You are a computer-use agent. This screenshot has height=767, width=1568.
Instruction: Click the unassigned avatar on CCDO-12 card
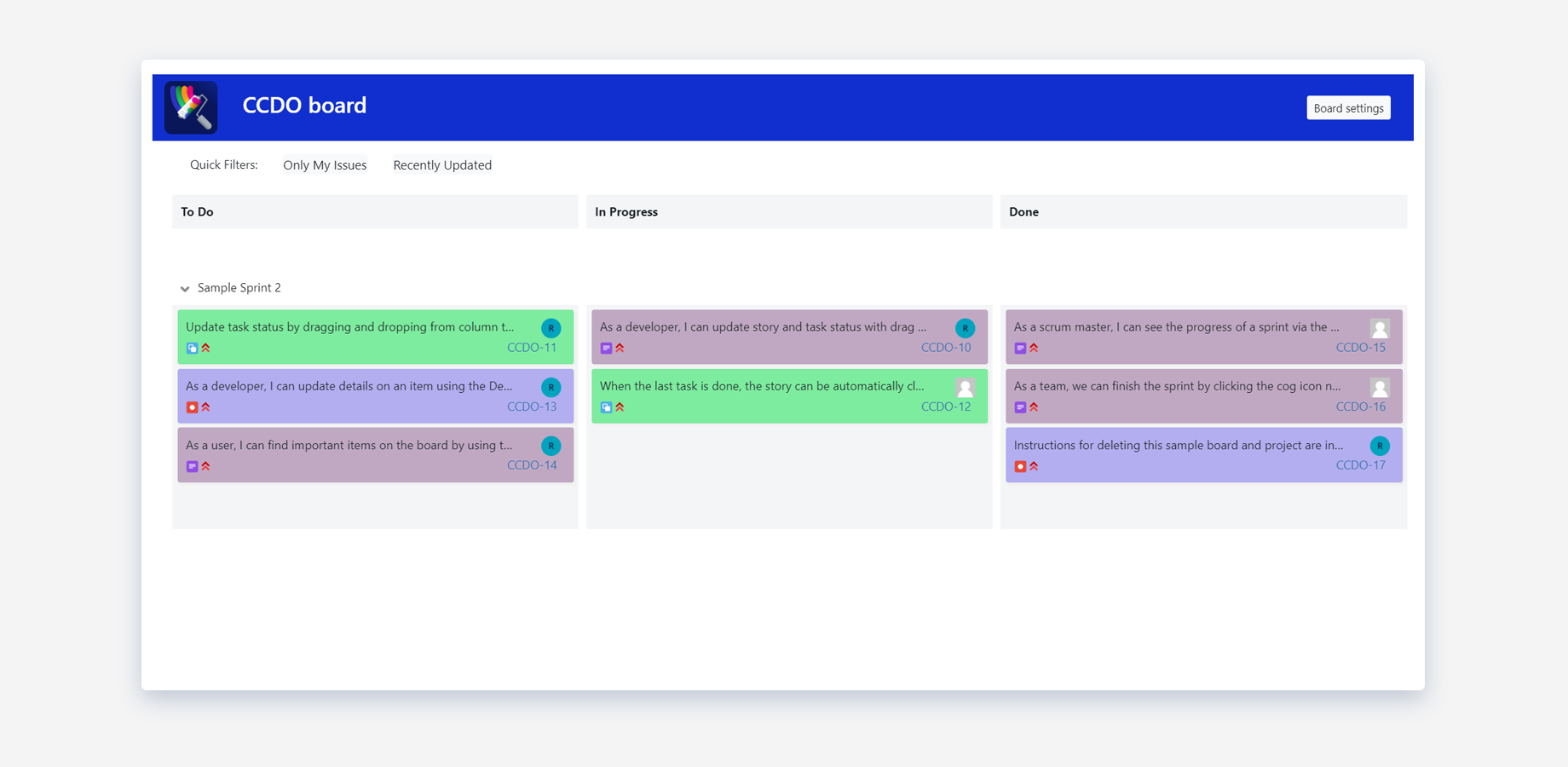(965, 388)
